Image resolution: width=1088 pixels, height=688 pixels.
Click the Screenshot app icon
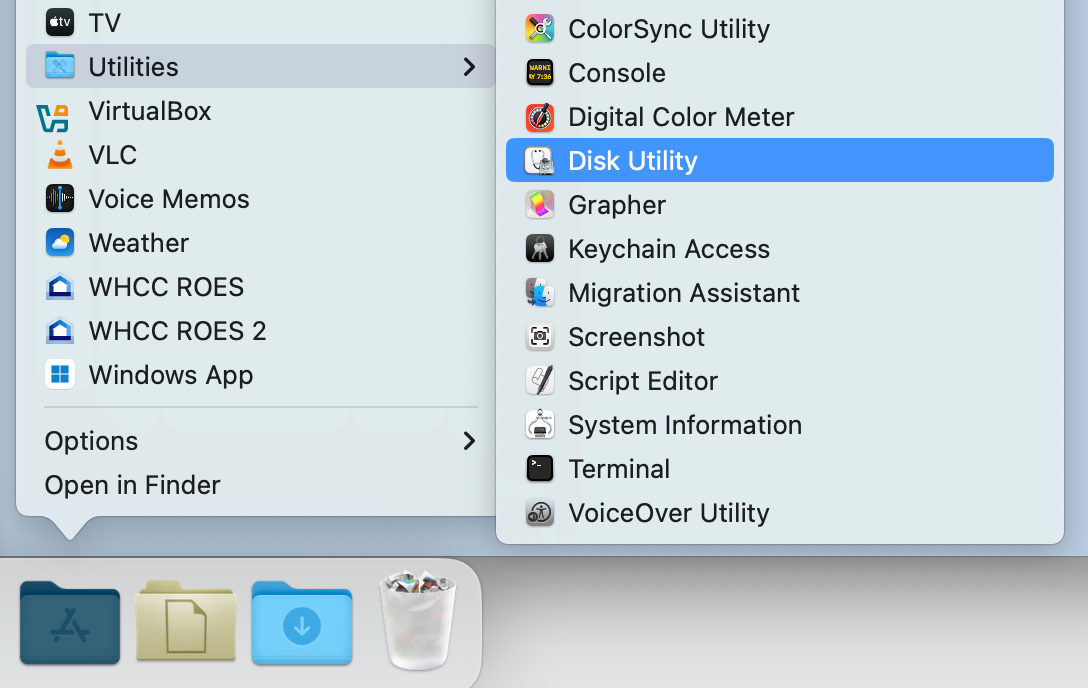click(540, 337)
